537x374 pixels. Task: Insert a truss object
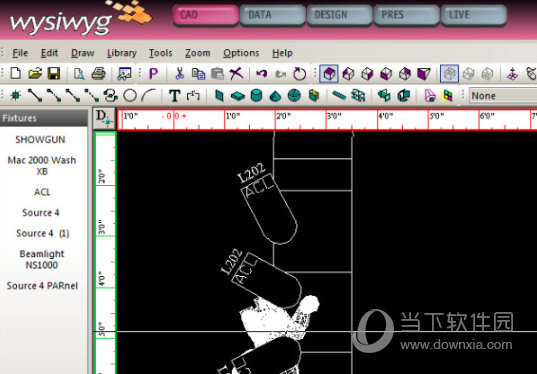point(358,96)
